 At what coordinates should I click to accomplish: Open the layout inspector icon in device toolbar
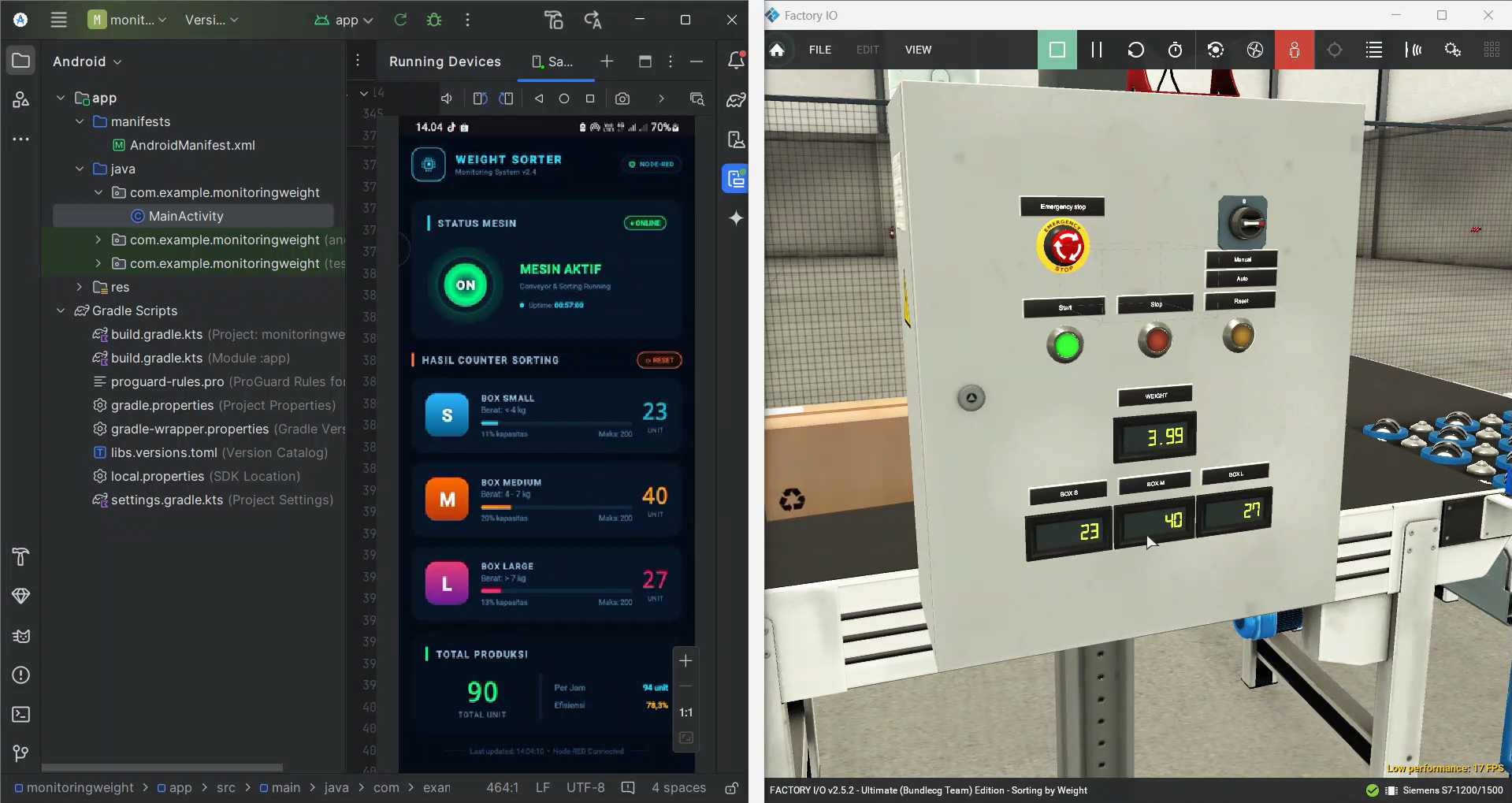[697, 99]
